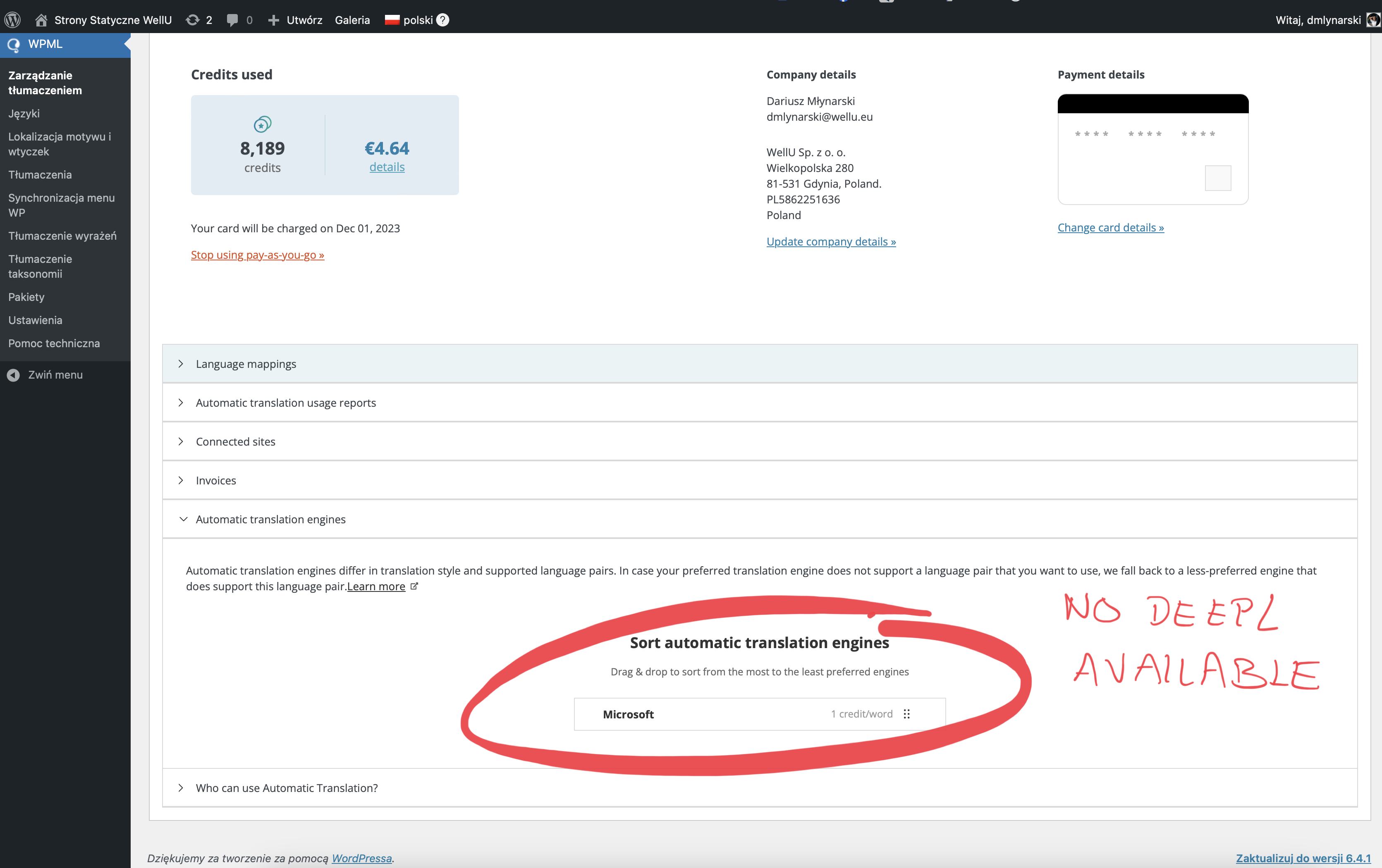This screenshot has height=868, width=1382.
Task: Open Ustawienia in WPML menu
Action: (x=36, y=320)
